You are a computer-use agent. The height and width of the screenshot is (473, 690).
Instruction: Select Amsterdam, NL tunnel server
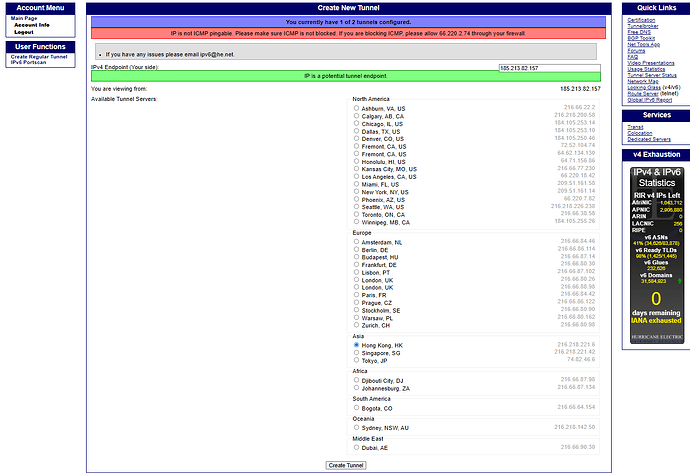(x=356, y=242)
